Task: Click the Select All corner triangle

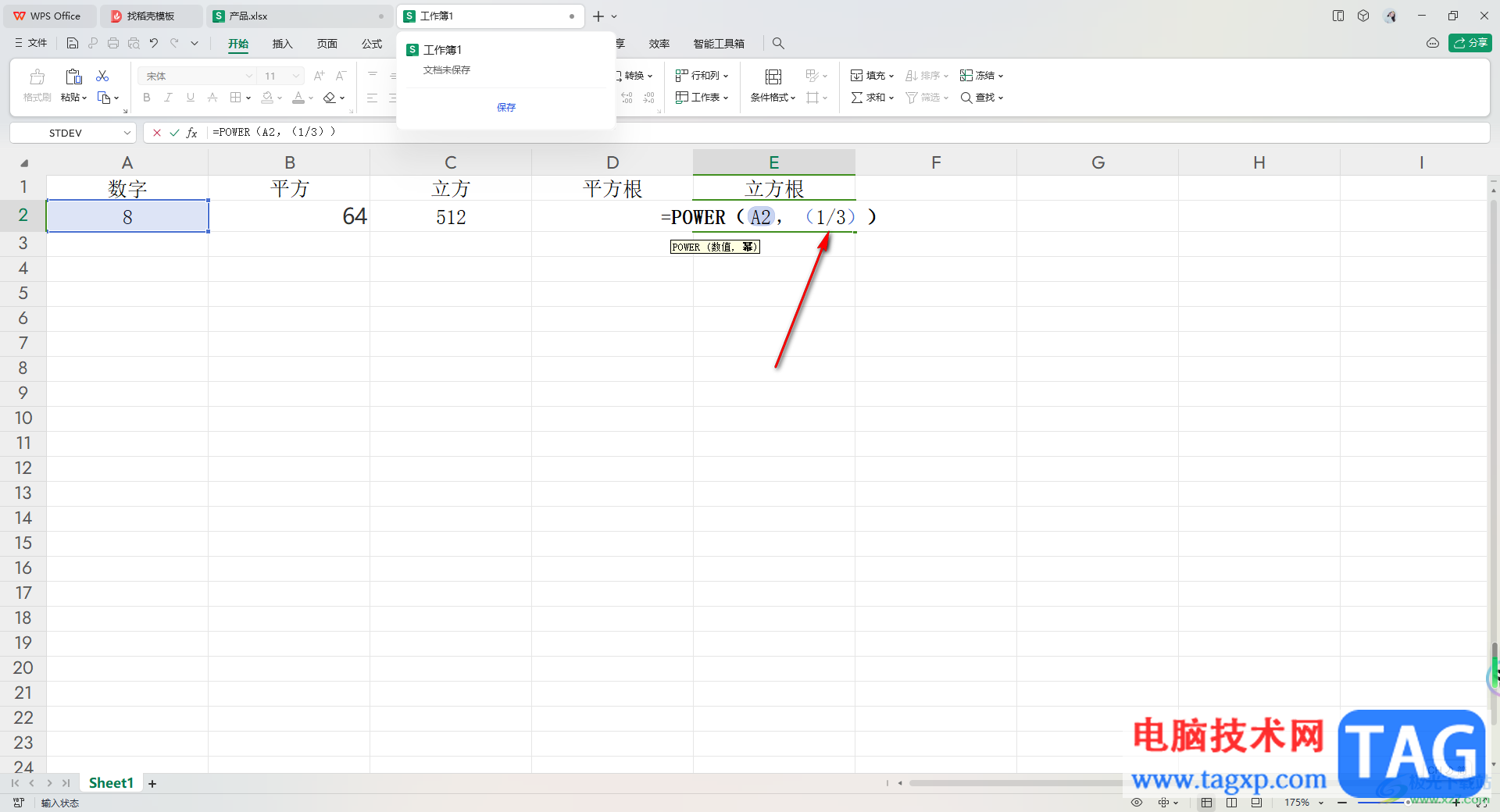Action: pyautogui.click(x=24, y=163)
